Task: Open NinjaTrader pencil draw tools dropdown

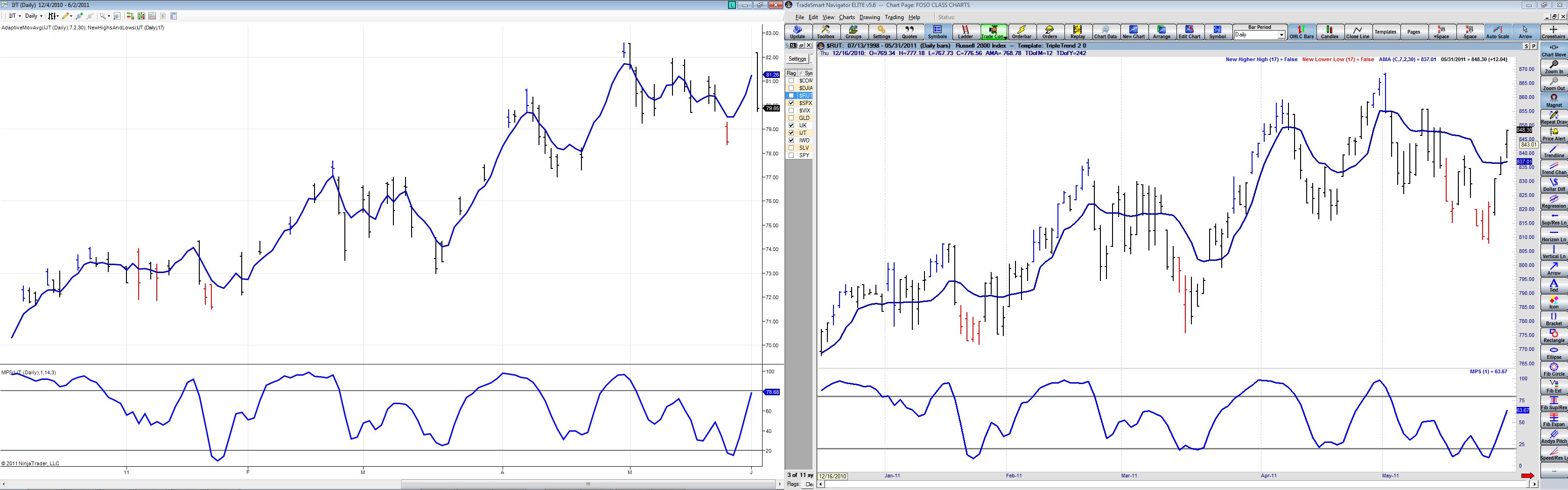Action: tap(67, 16)
